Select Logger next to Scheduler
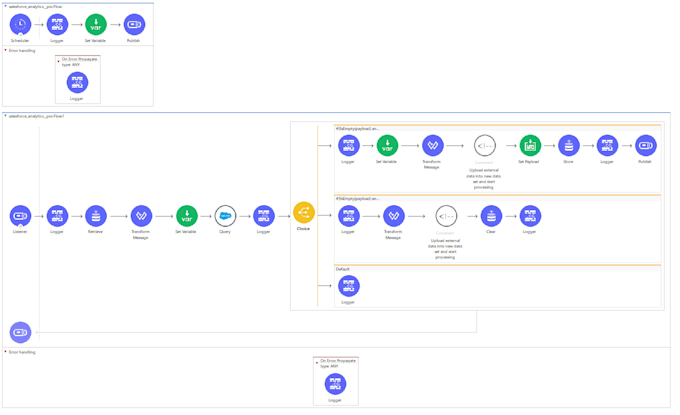 (x=57, y=25)
